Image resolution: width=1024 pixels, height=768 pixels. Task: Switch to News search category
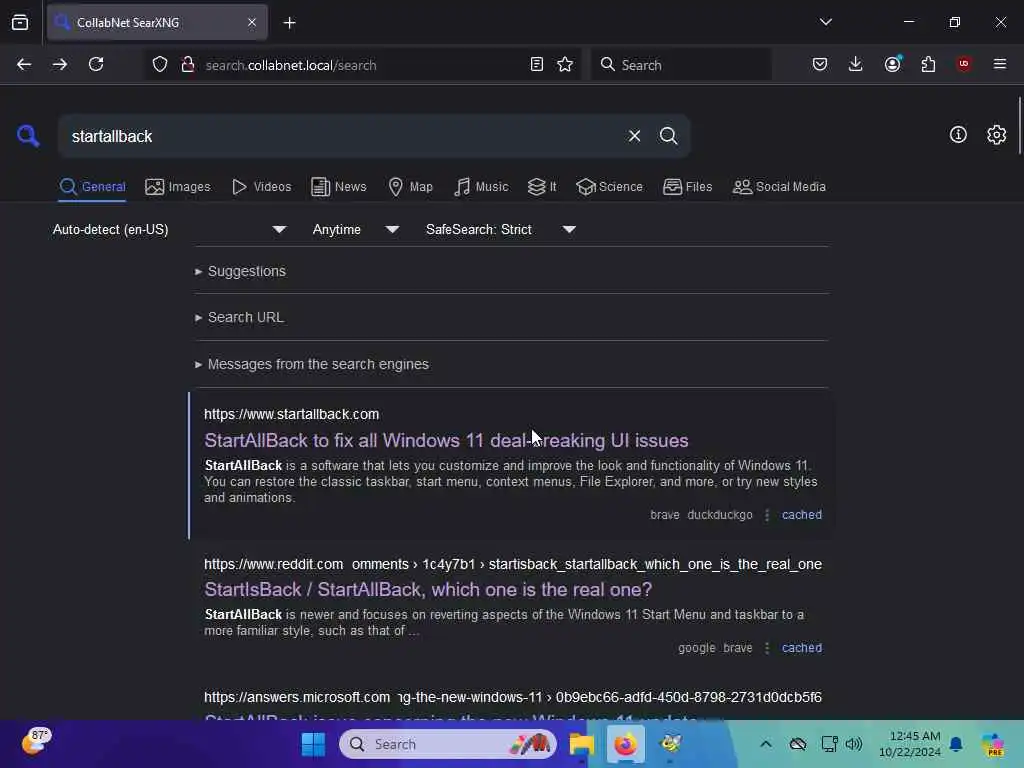[338, 187]
